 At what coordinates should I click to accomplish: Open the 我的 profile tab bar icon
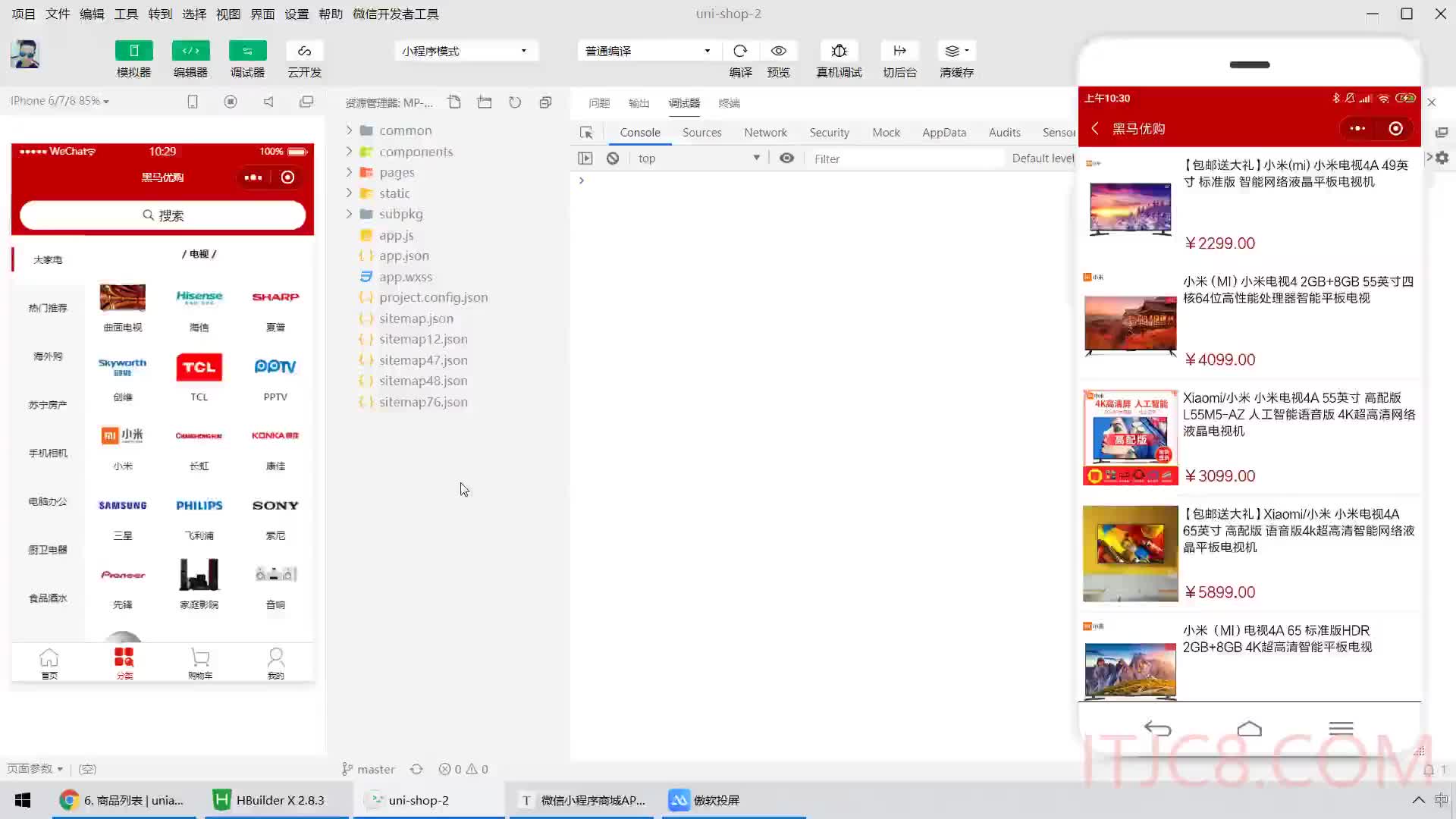point(276,663)
